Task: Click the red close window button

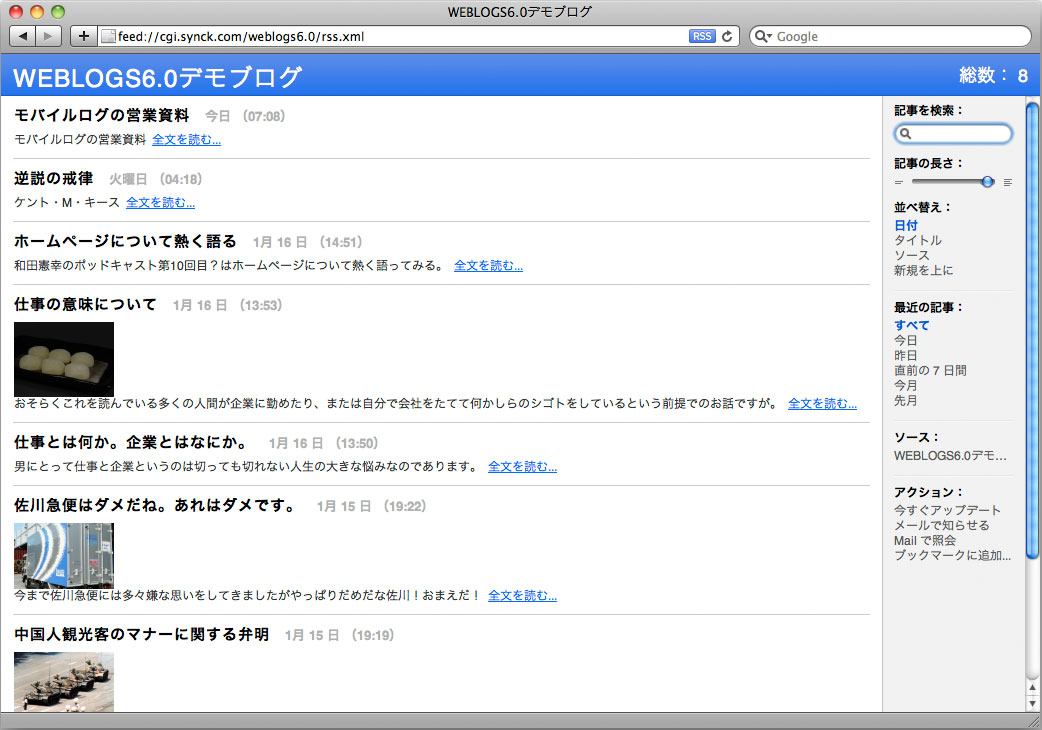Action: pyautogui.click(x=16, y=11)
